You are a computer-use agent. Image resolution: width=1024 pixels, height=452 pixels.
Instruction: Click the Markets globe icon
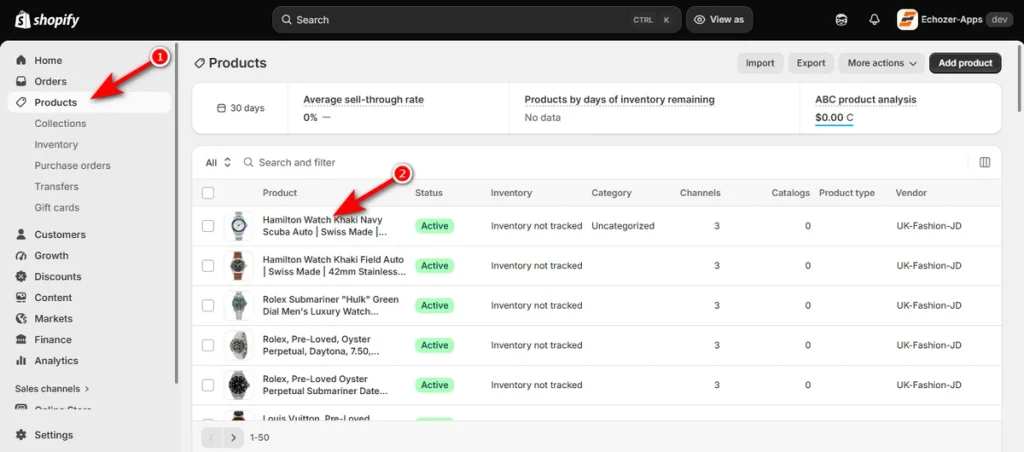22,319
